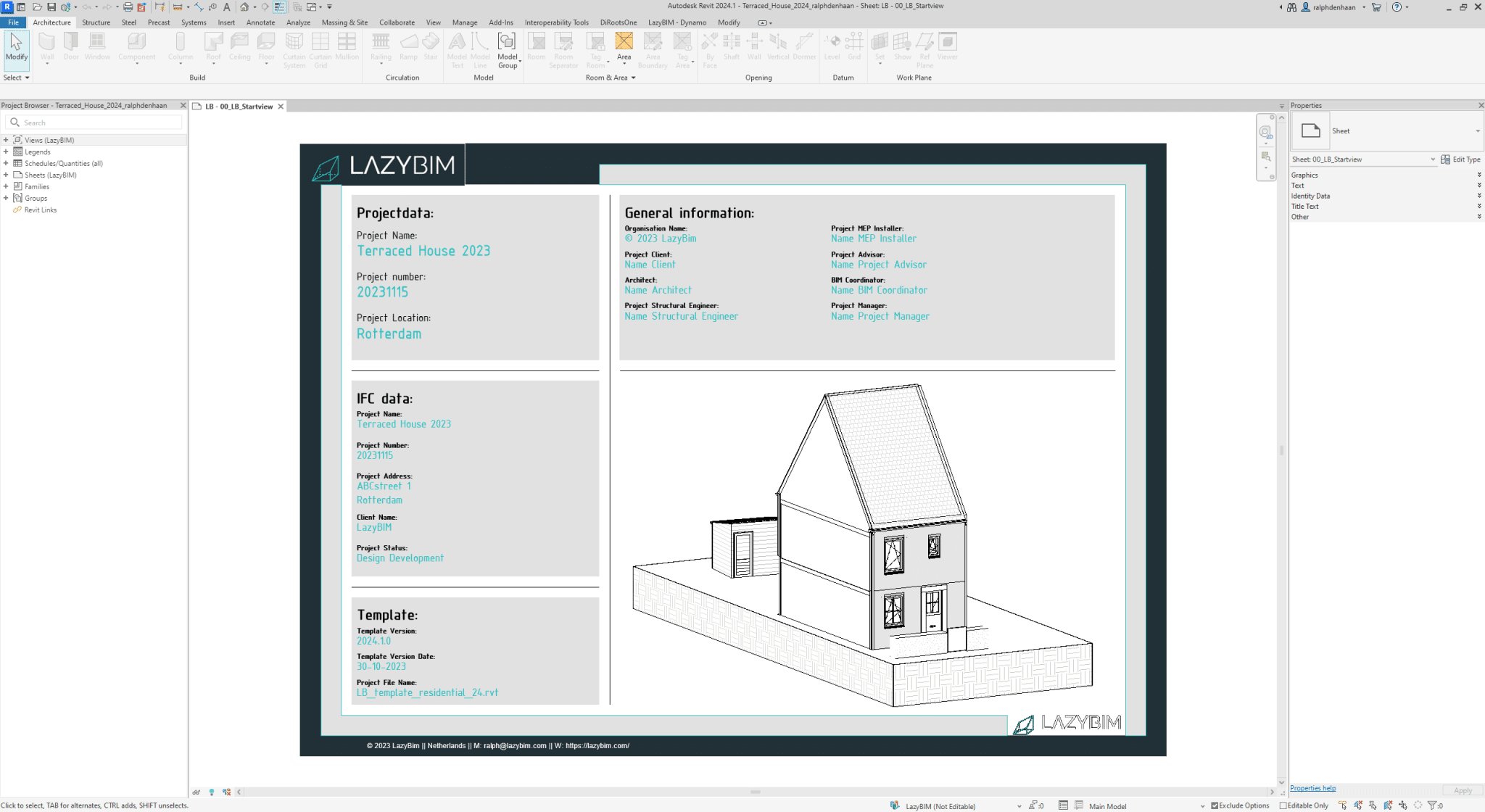
Task: Toggle the Exclude Options checkbox
Action: coord(1215,805)
